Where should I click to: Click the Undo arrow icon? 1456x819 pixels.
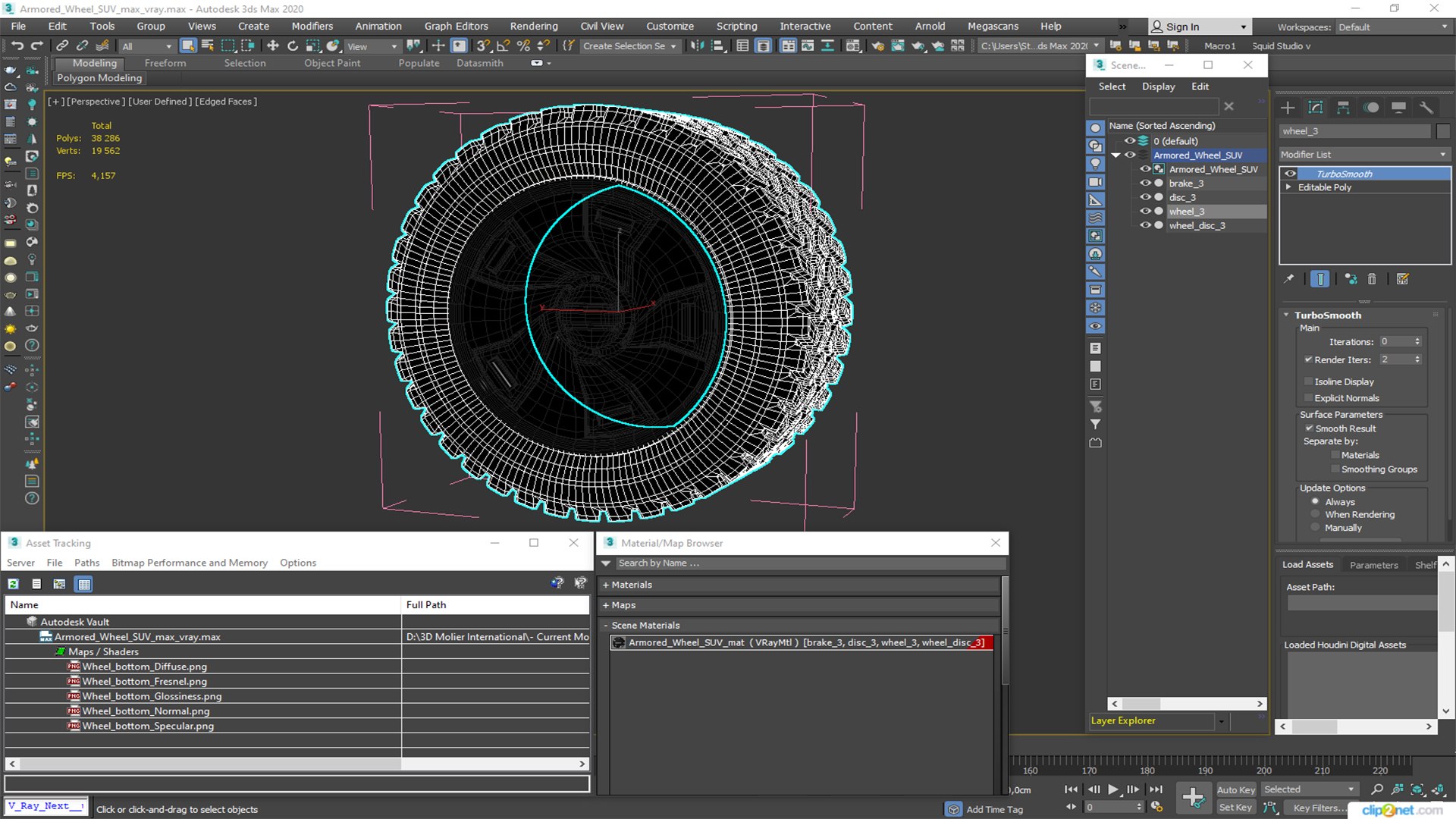tap(17, 46)
